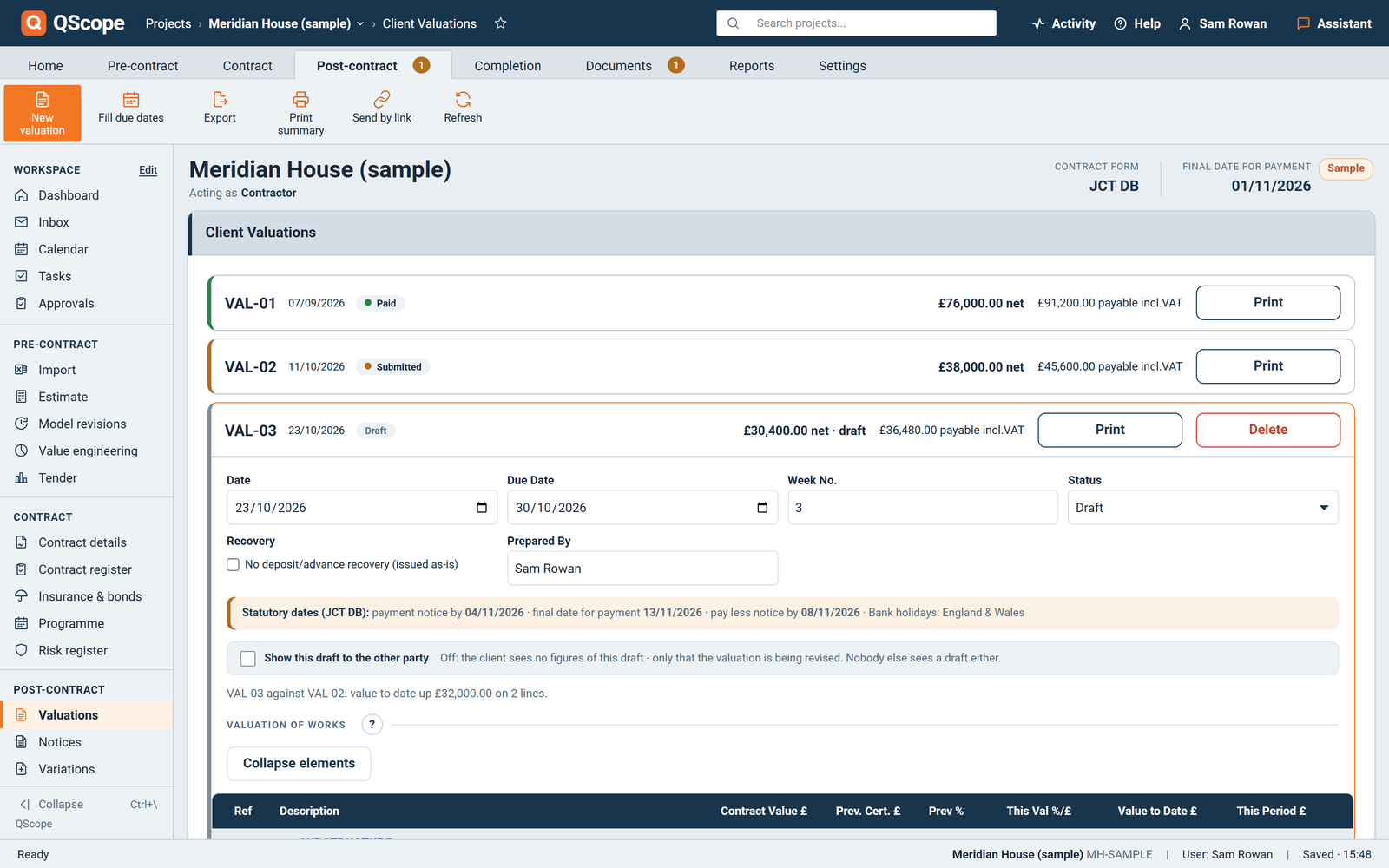Print the VAL-03 valuation

pyautogui.click(x=1109, y=430)
